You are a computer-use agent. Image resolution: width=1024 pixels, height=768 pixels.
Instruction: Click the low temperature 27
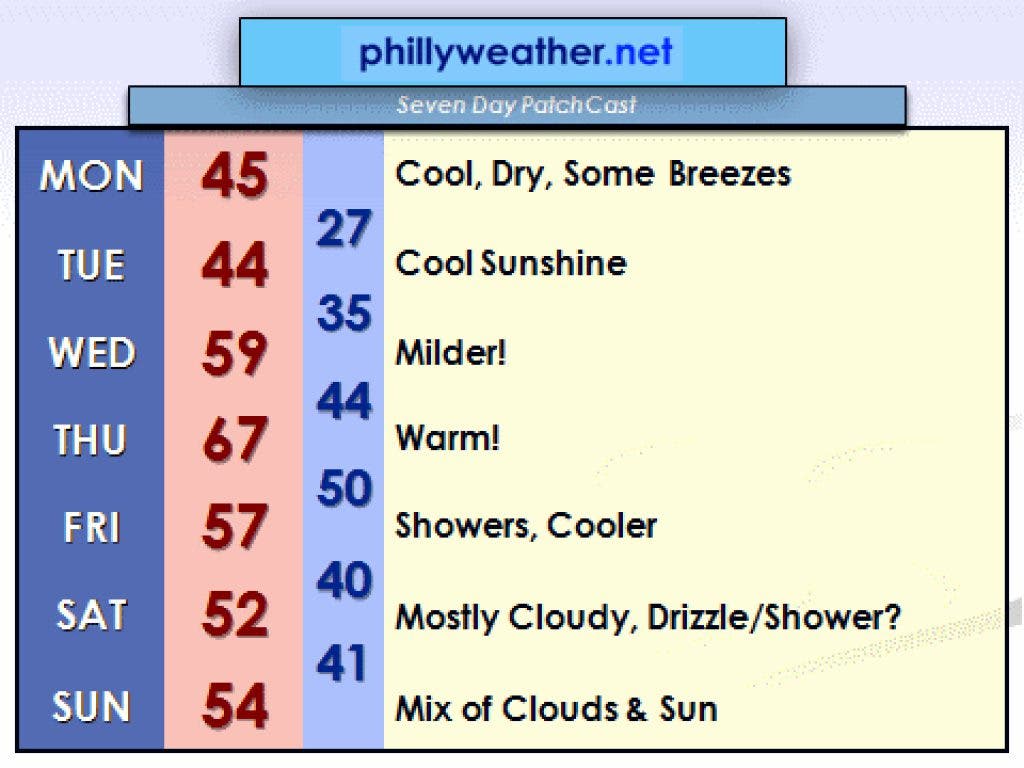coord(344,230)
